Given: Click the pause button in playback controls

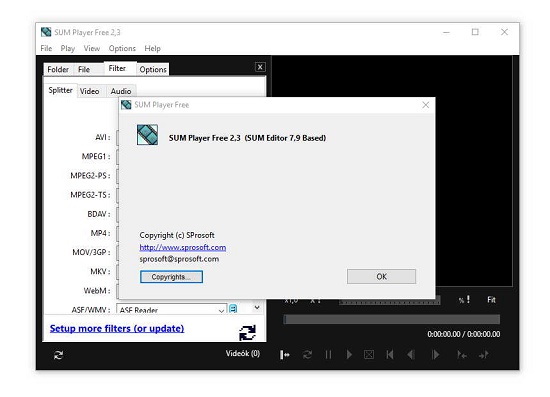Looking at the screenshot, I should 328,355.
